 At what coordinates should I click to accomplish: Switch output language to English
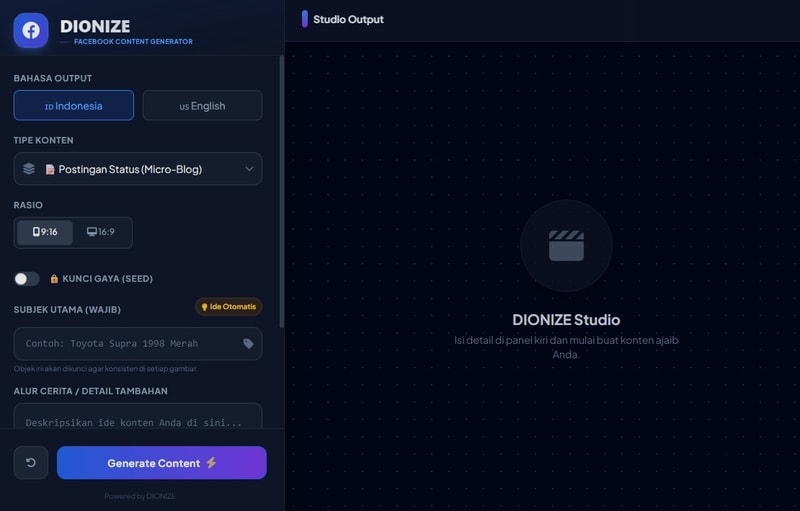click(x=202, y=106)
